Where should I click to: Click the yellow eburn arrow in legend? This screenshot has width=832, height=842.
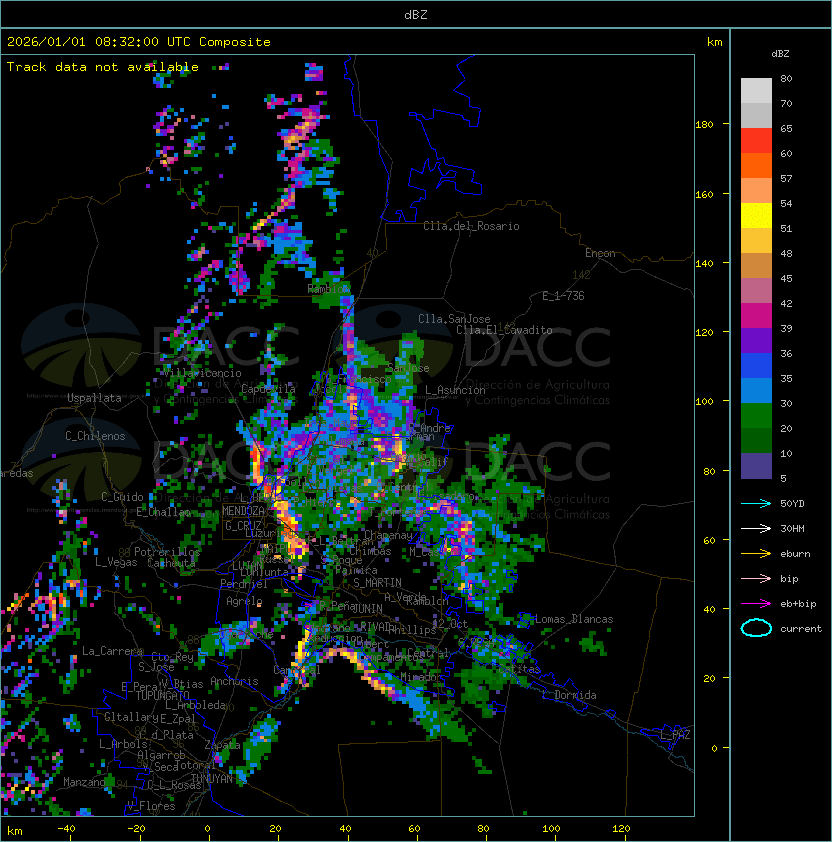[756, 554]
